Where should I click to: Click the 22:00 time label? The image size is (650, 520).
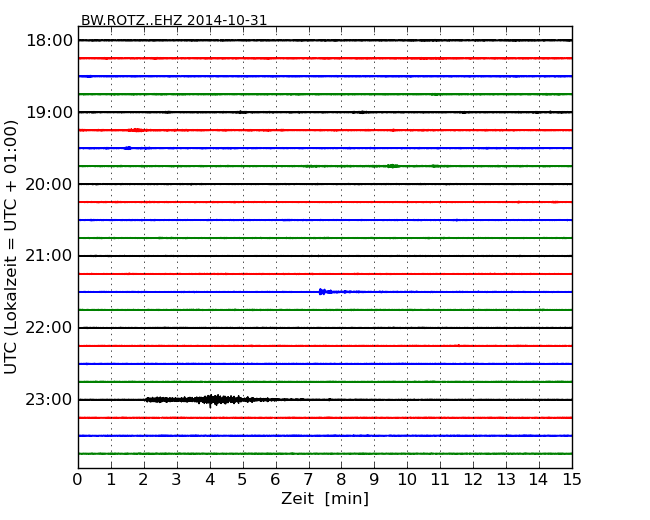tap(49, 328)
